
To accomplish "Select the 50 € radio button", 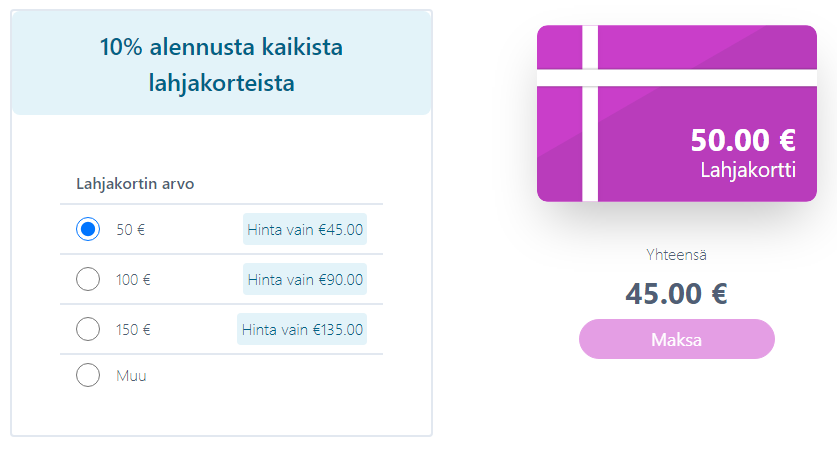I will click(x=88, y=229).
